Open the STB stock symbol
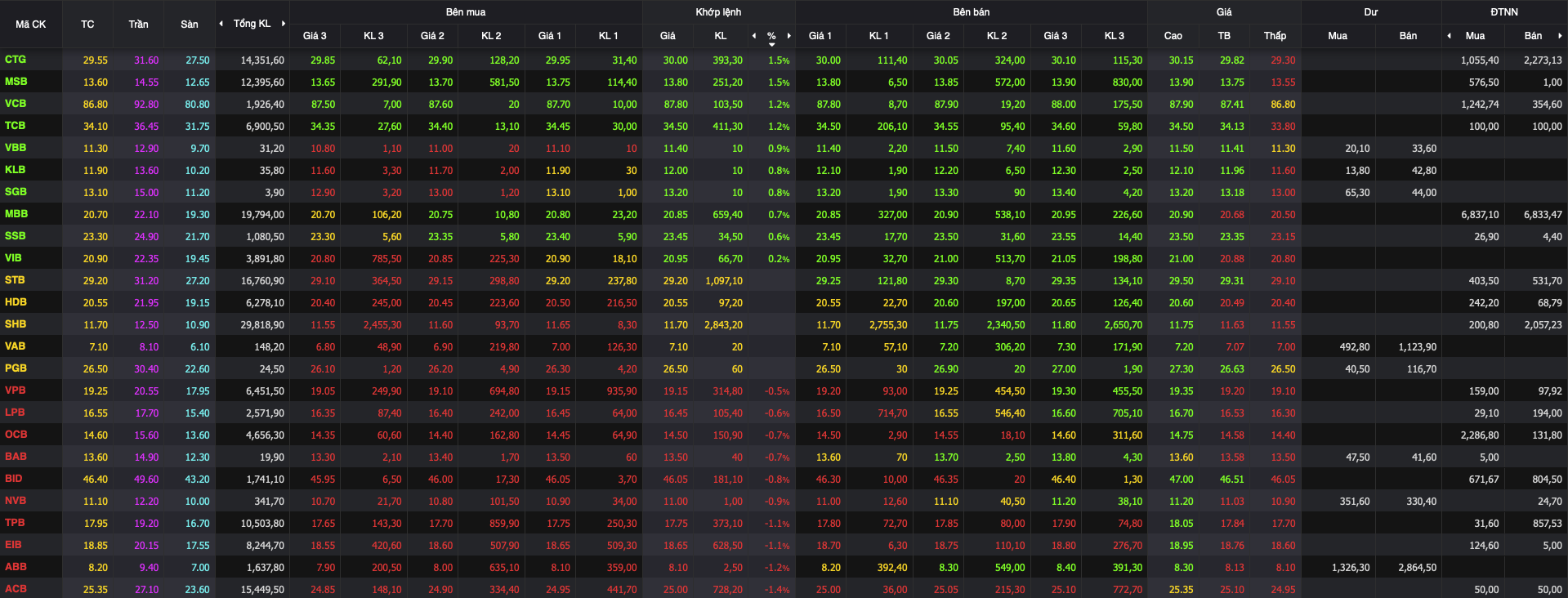 coord(15,280)
